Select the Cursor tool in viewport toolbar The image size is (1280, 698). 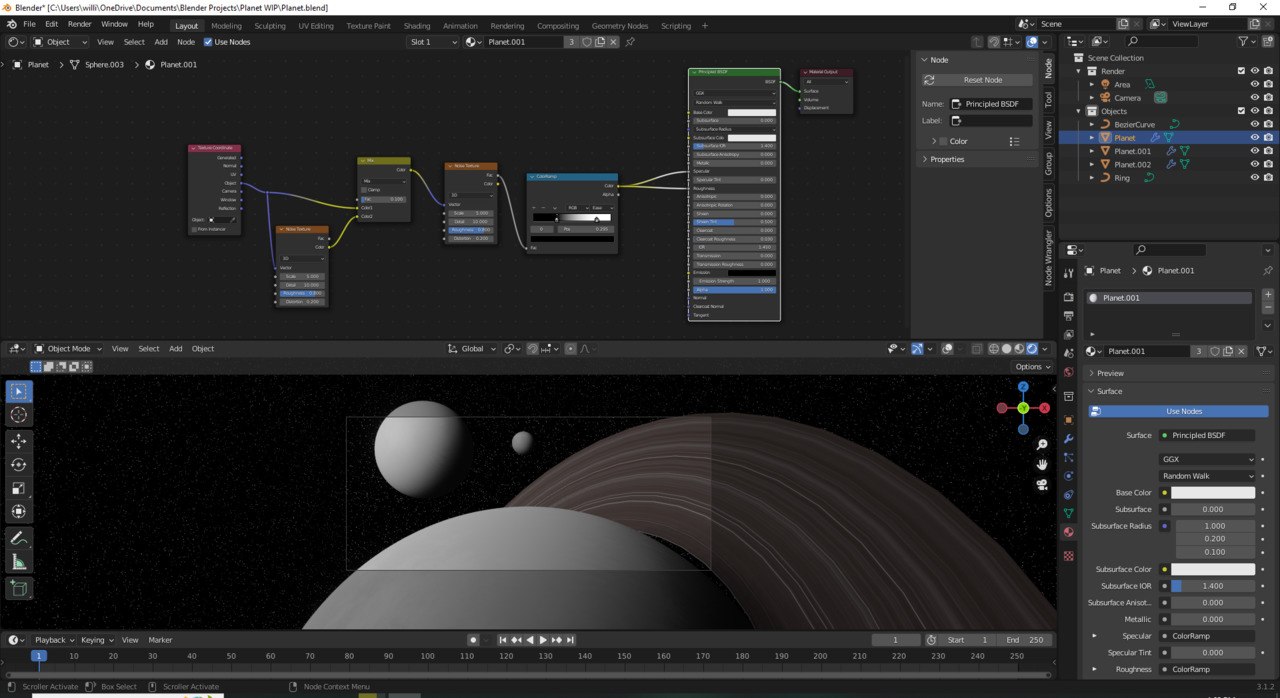point(19,415)
